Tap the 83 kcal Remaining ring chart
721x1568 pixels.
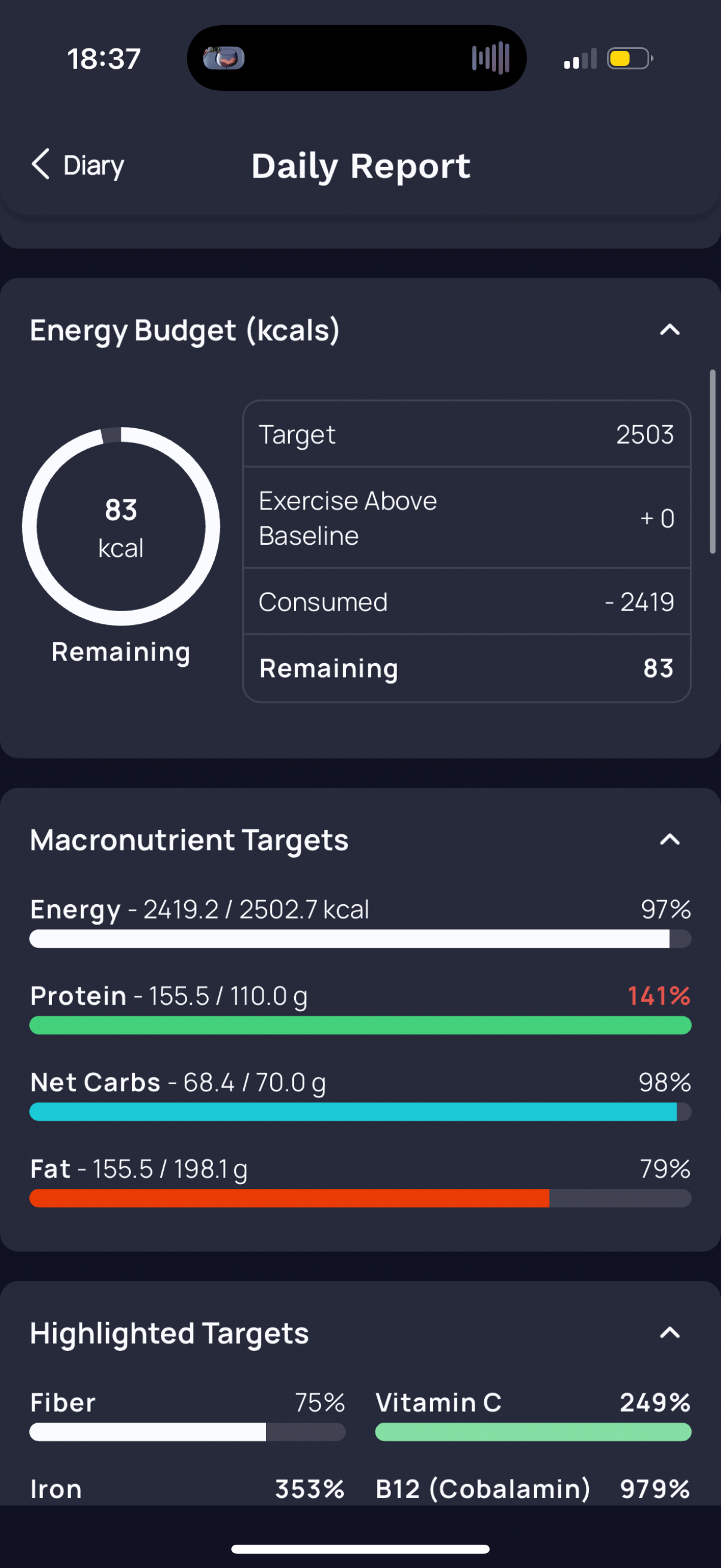pyautogui.click(x=121, y=526)
